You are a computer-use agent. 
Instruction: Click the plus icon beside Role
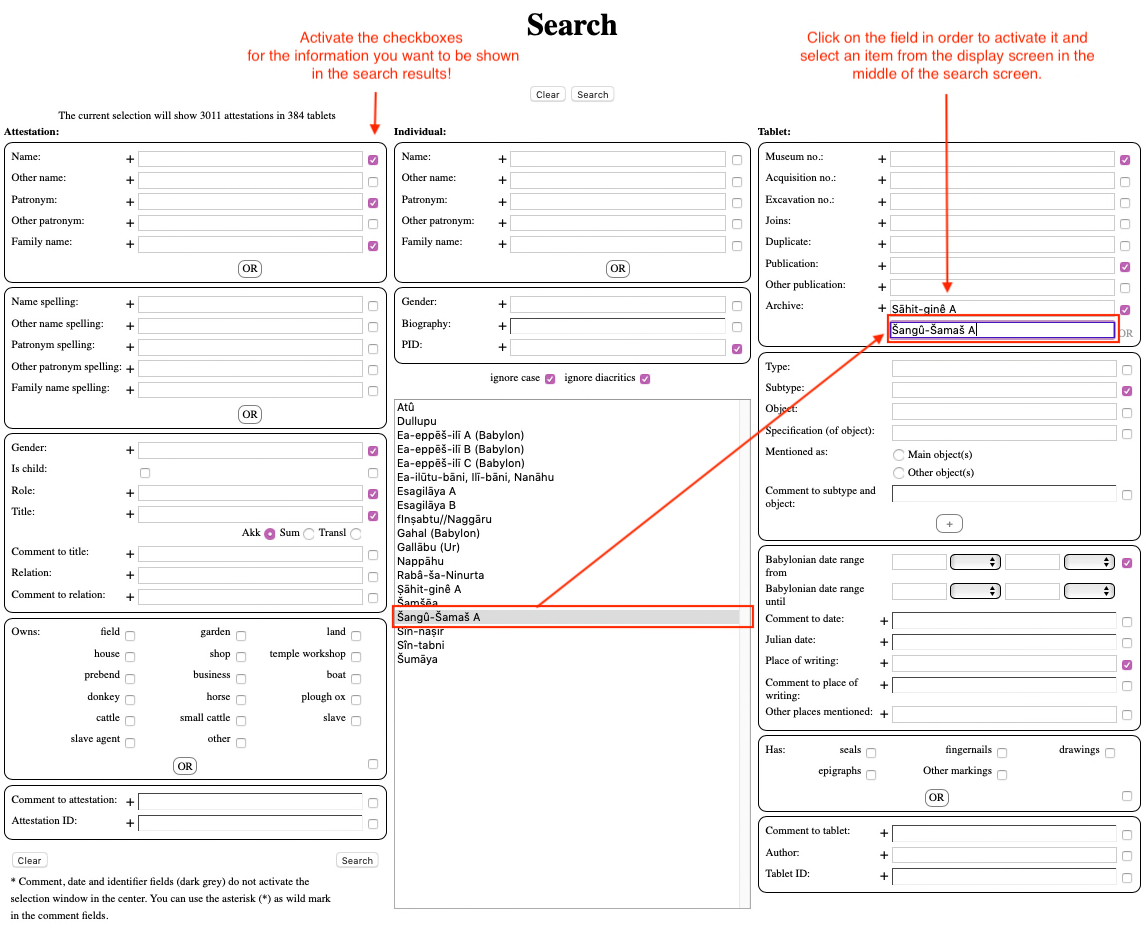[130, 493]
